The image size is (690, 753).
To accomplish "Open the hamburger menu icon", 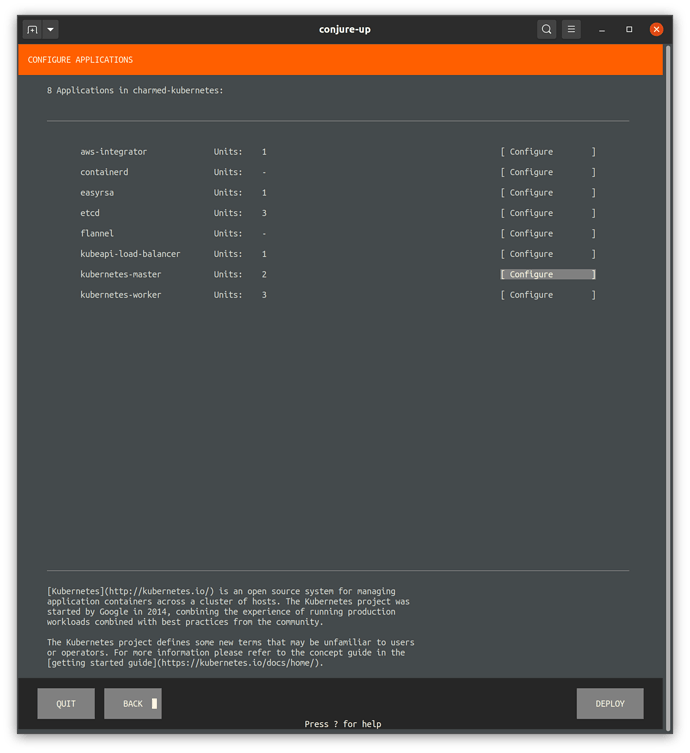I will (571, 29).
